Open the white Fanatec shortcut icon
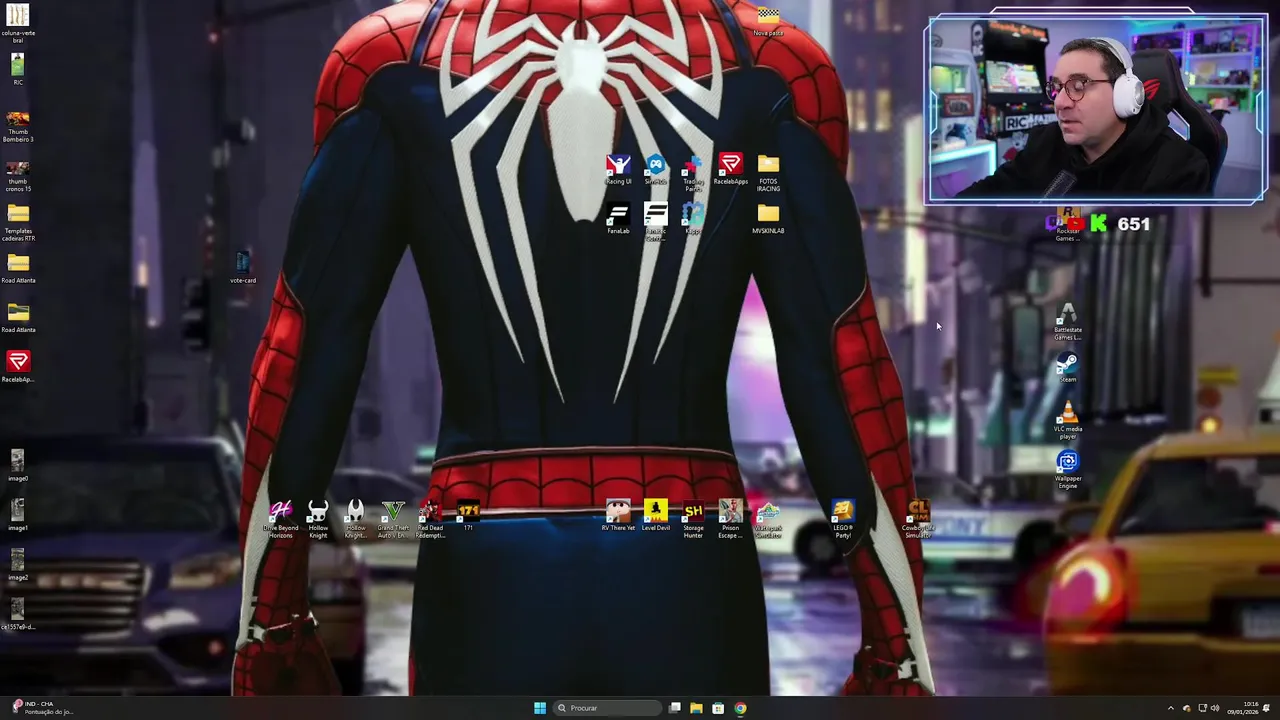 [x=655, y=221]
